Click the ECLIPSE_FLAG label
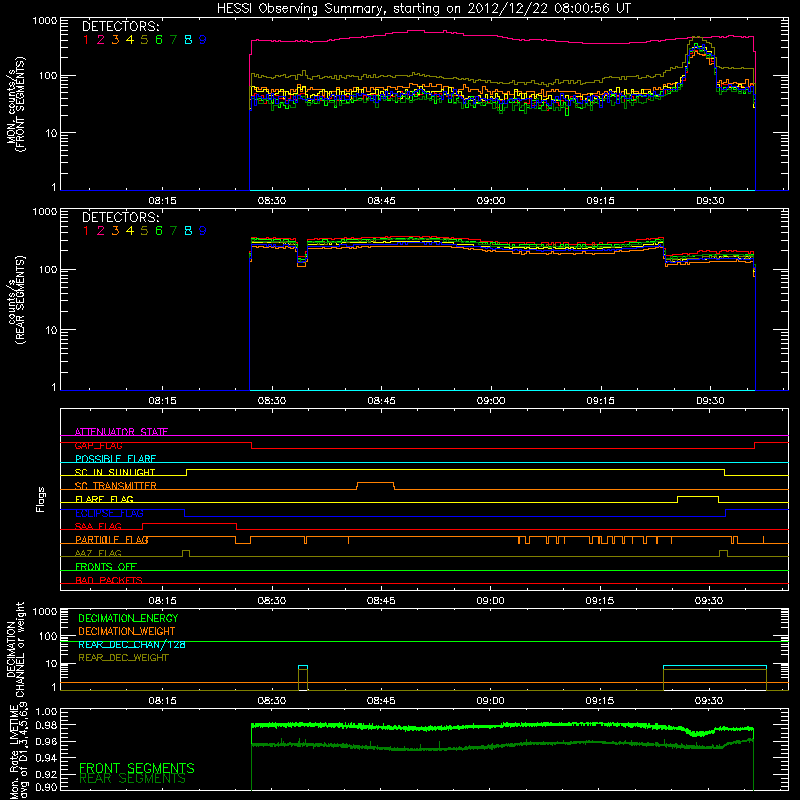 [x=109, y=513]
